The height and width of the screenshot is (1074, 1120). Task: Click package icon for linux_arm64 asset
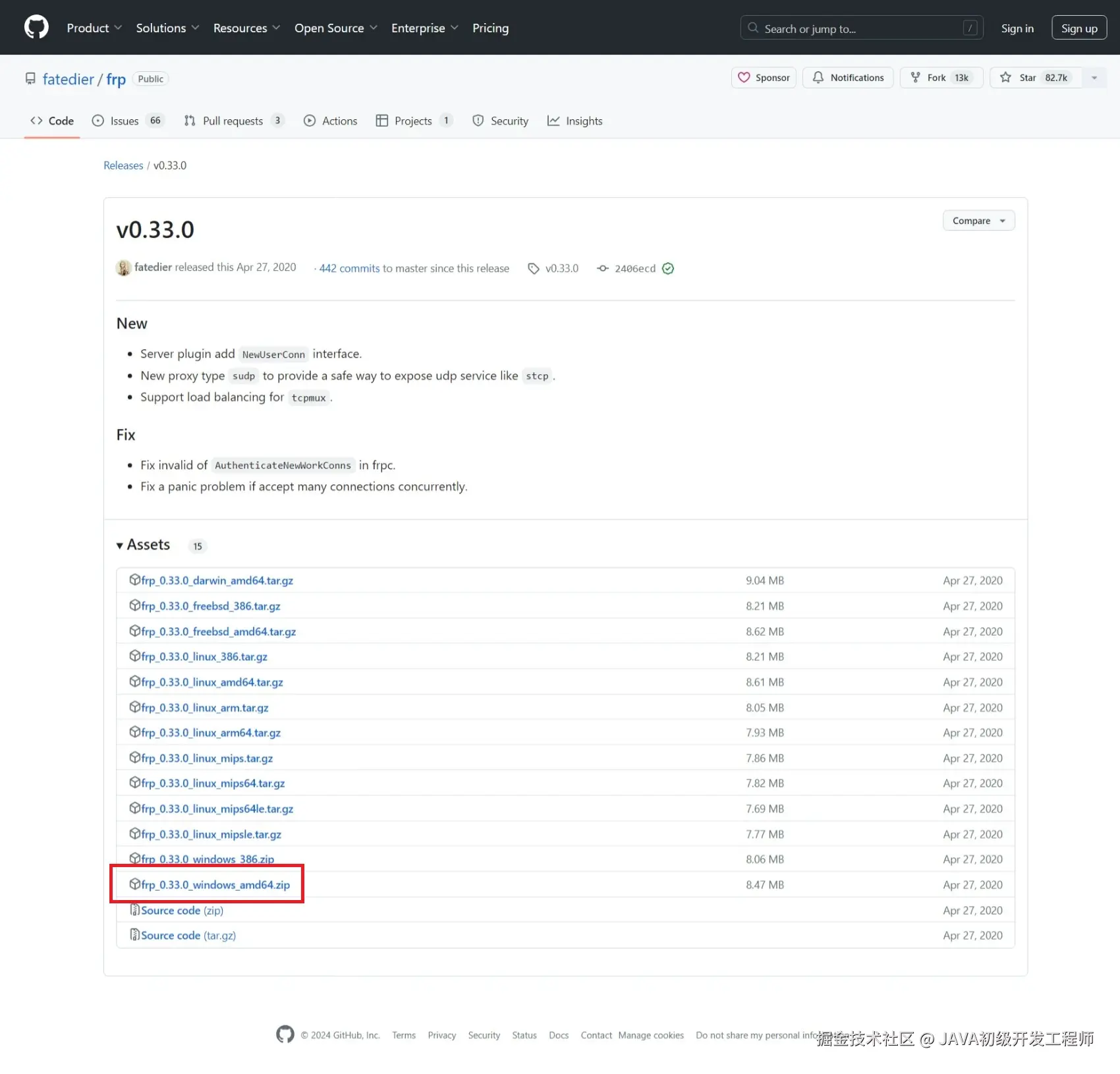[x=135, y=732]
